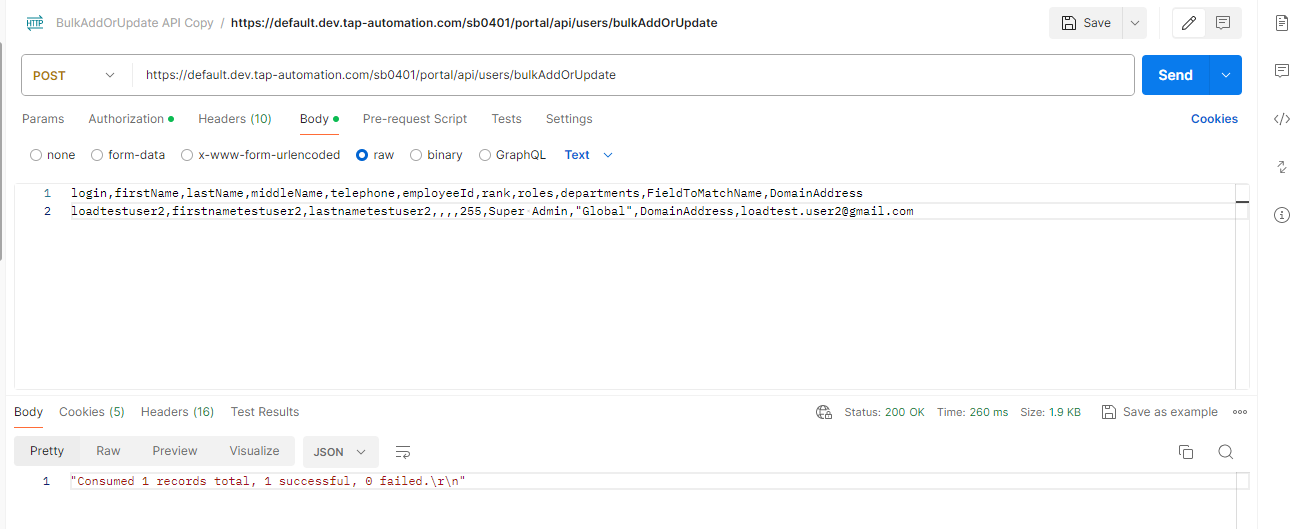The height and width of the screenshot is (529, 1306).
Task: Open the comments icon beside the pencil
Action: click(1223, 23)
